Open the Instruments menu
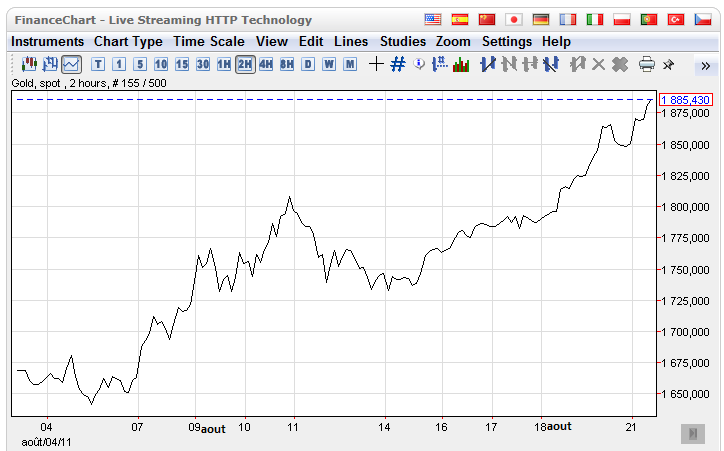The height and width of the screenshot is (451, 724). pyautogui.click(x=47, y=41)
